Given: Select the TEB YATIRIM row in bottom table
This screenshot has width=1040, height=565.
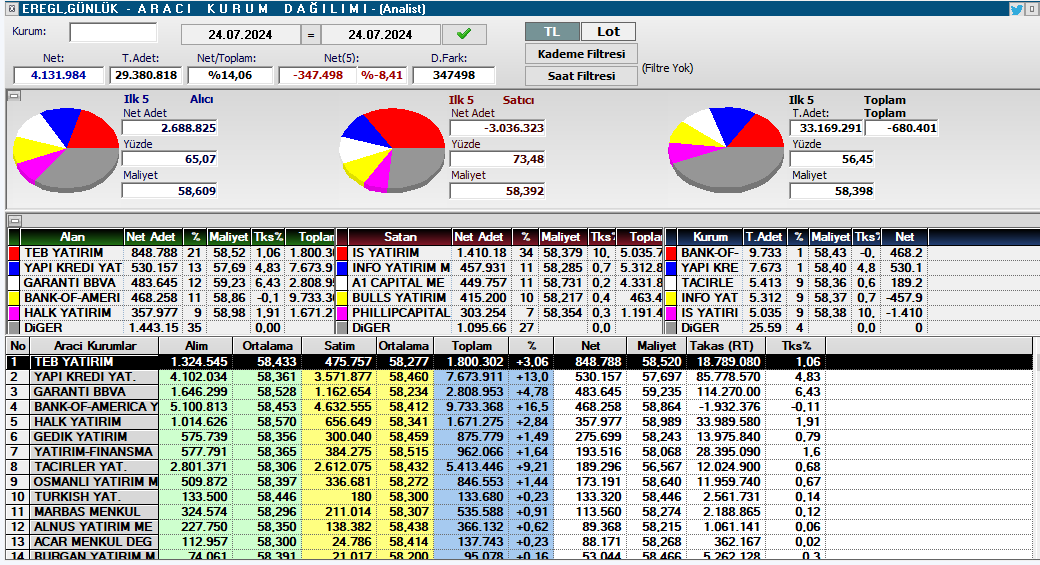Looking at the screenshot, I should click(519, 362).
